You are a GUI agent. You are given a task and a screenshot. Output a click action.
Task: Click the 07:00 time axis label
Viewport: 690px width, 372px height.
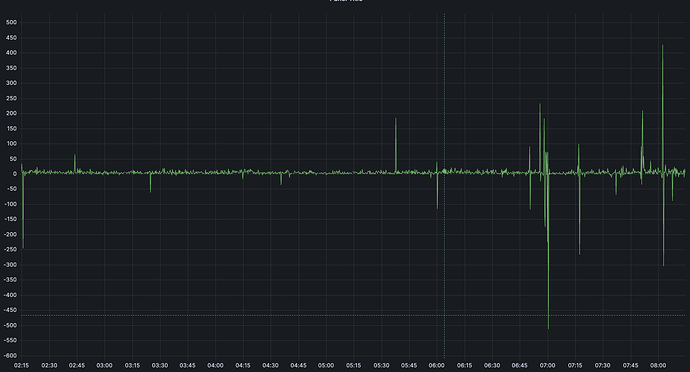pos(547,365)
